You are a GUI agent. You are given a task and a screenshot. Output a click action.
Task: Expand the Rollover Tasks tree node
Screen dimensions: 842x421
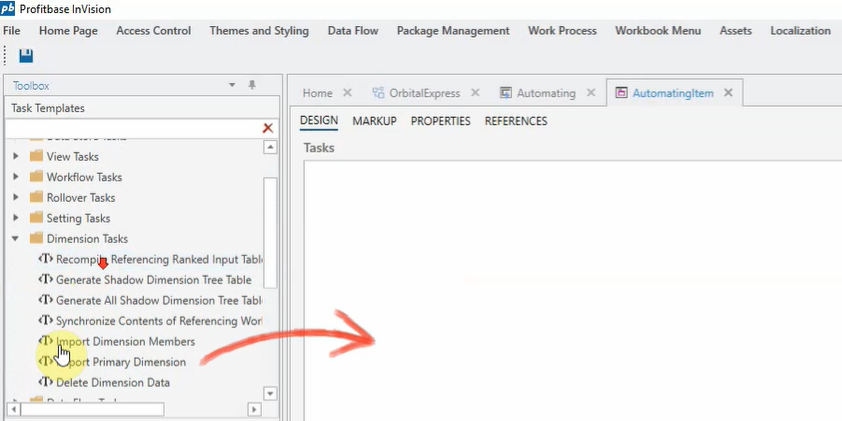coord(16,198)
